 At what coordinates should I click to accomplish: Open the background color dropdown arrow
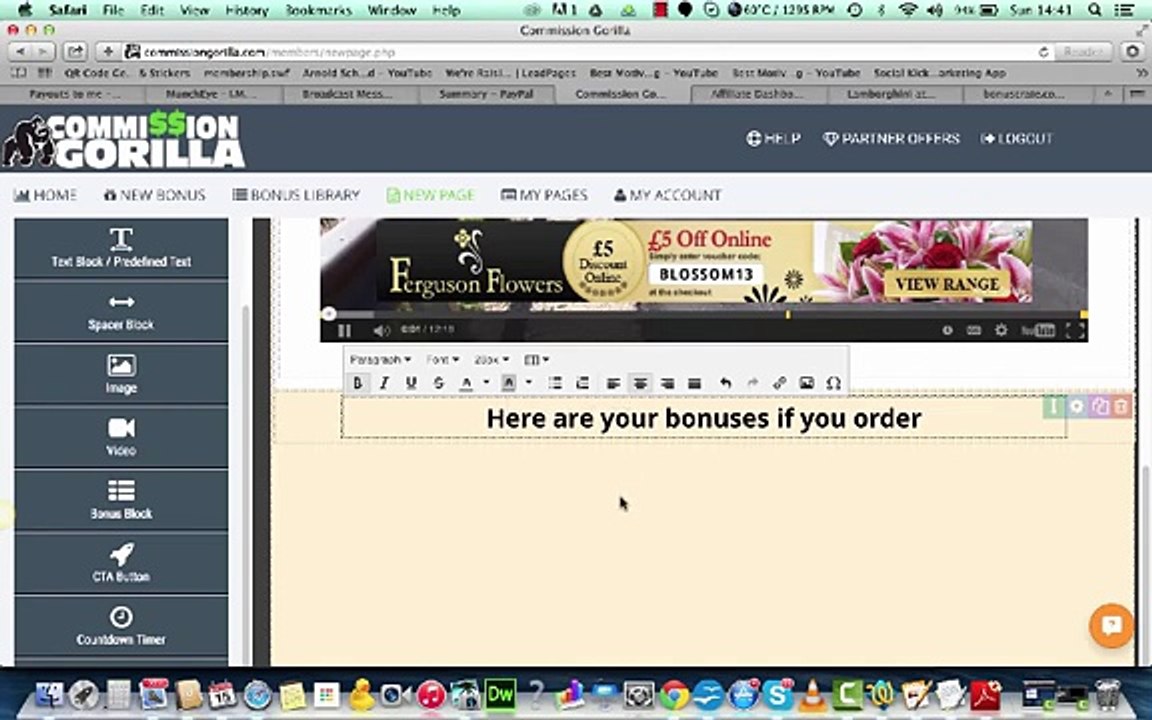click(x=528, y=383)
